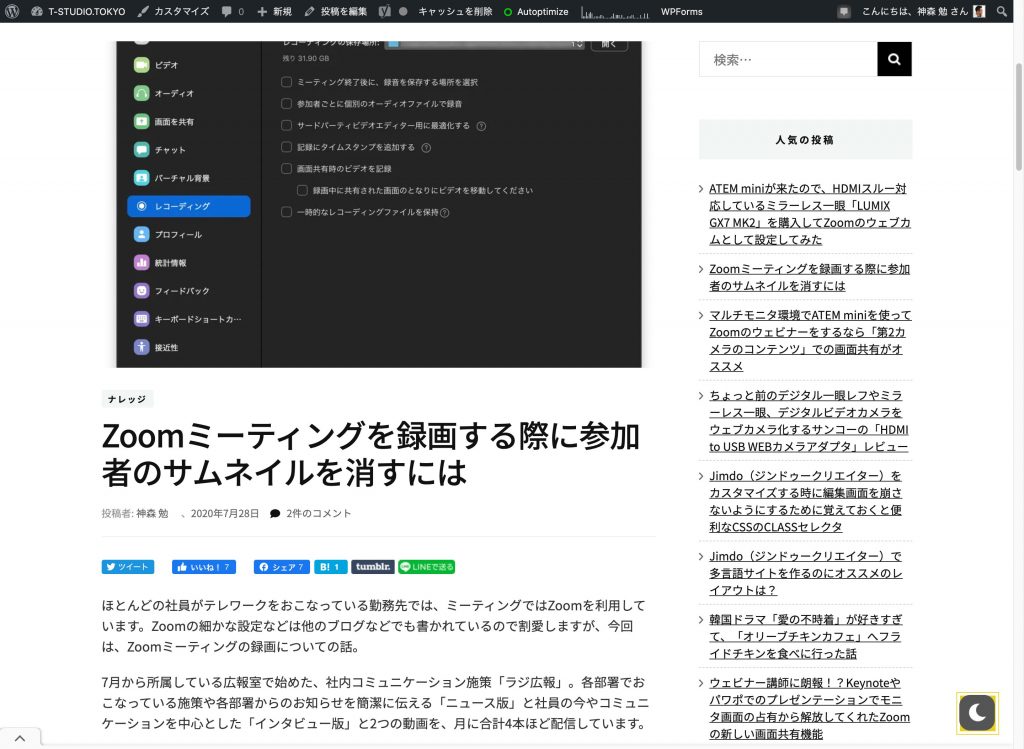Click the フィードバック icon in Zoom screenshot
Image resolution: width=1024 pixels, height=749 pixels.
142,291
